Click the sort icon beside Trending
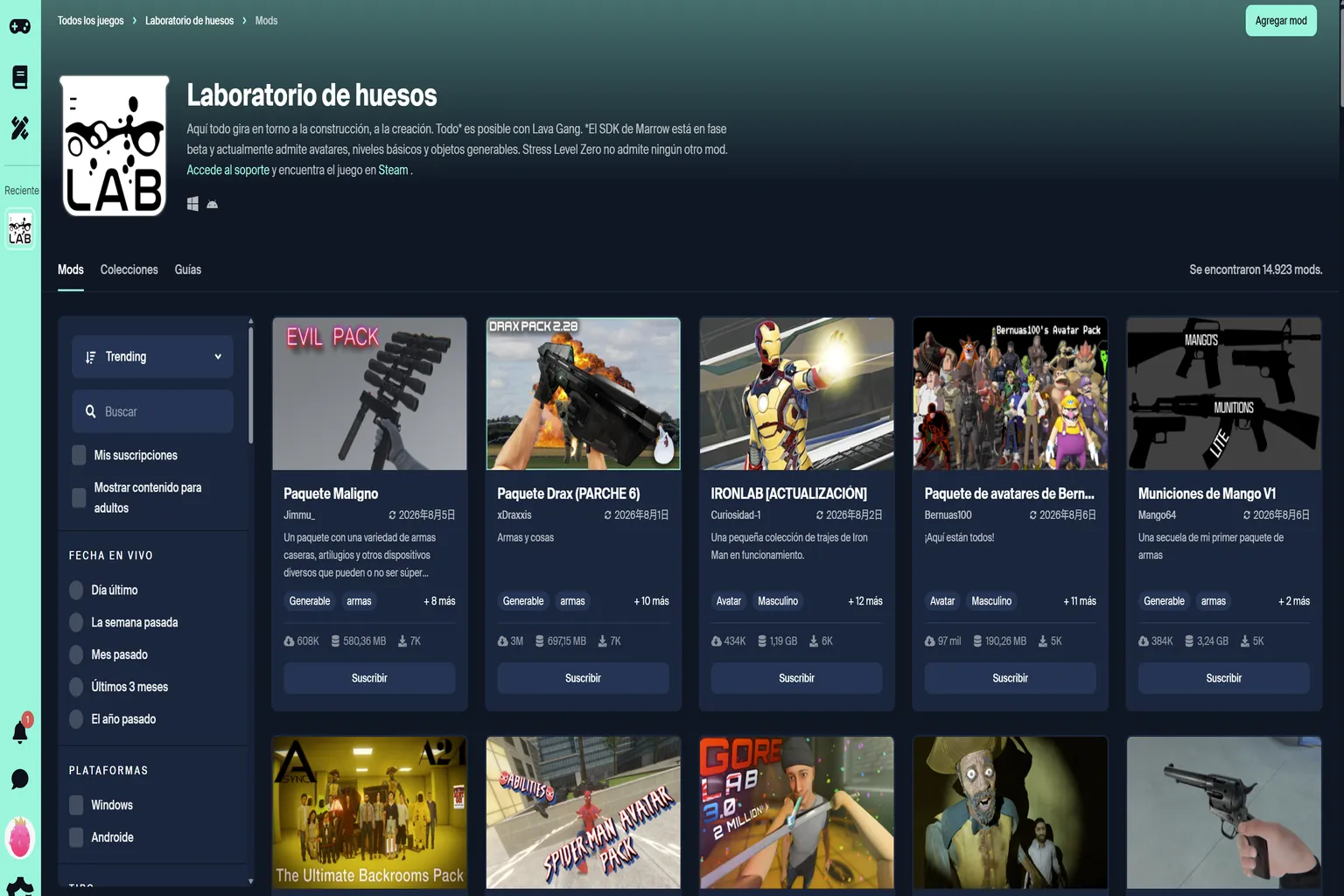This screenshot has width=1344, height=896. coord(90,357)
